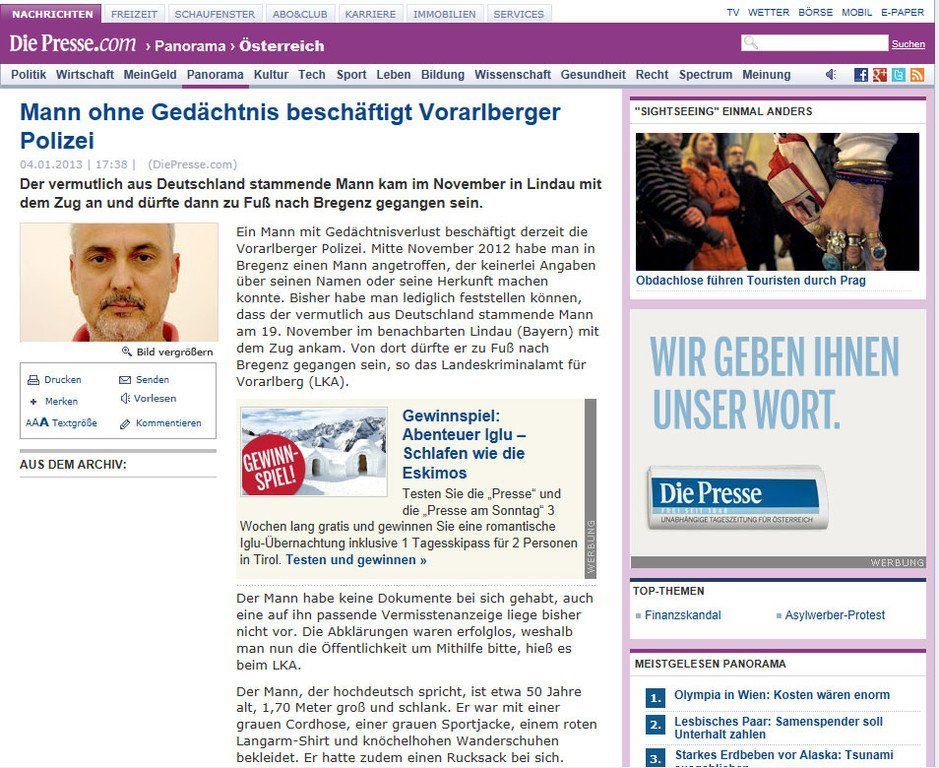Click the speaker icon beside Meinung
This screenshot has height=768, width=939.
point(831,75)
